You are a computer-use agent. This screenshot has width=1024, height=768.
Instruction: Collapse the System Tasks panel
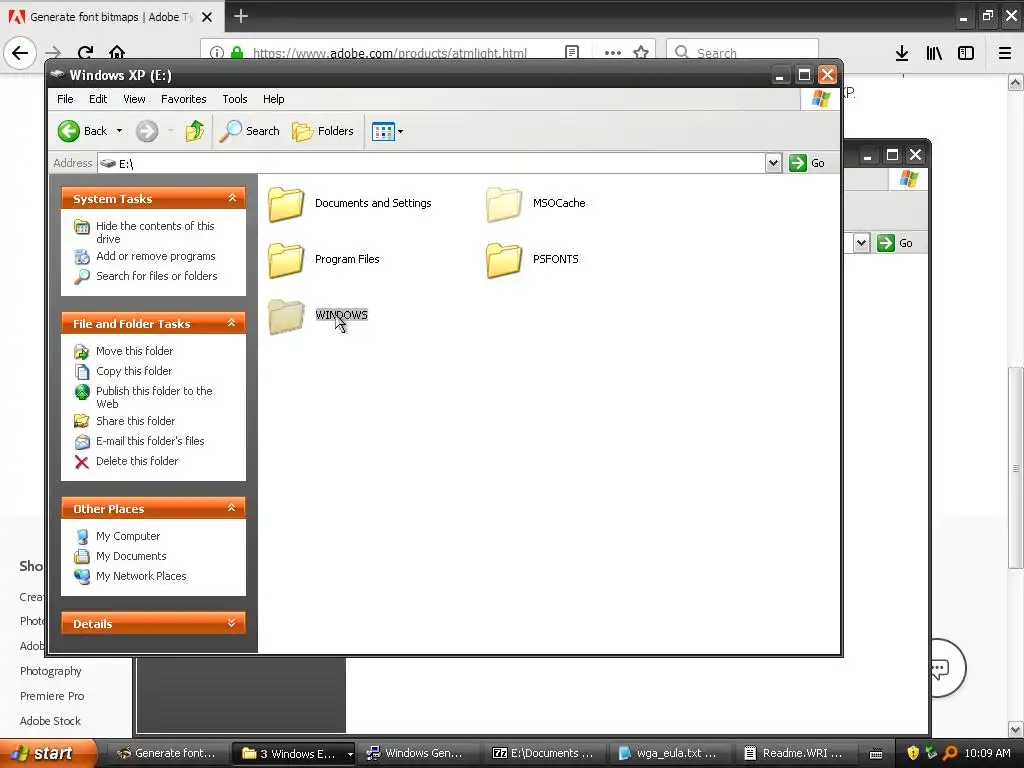click(232, 198)
